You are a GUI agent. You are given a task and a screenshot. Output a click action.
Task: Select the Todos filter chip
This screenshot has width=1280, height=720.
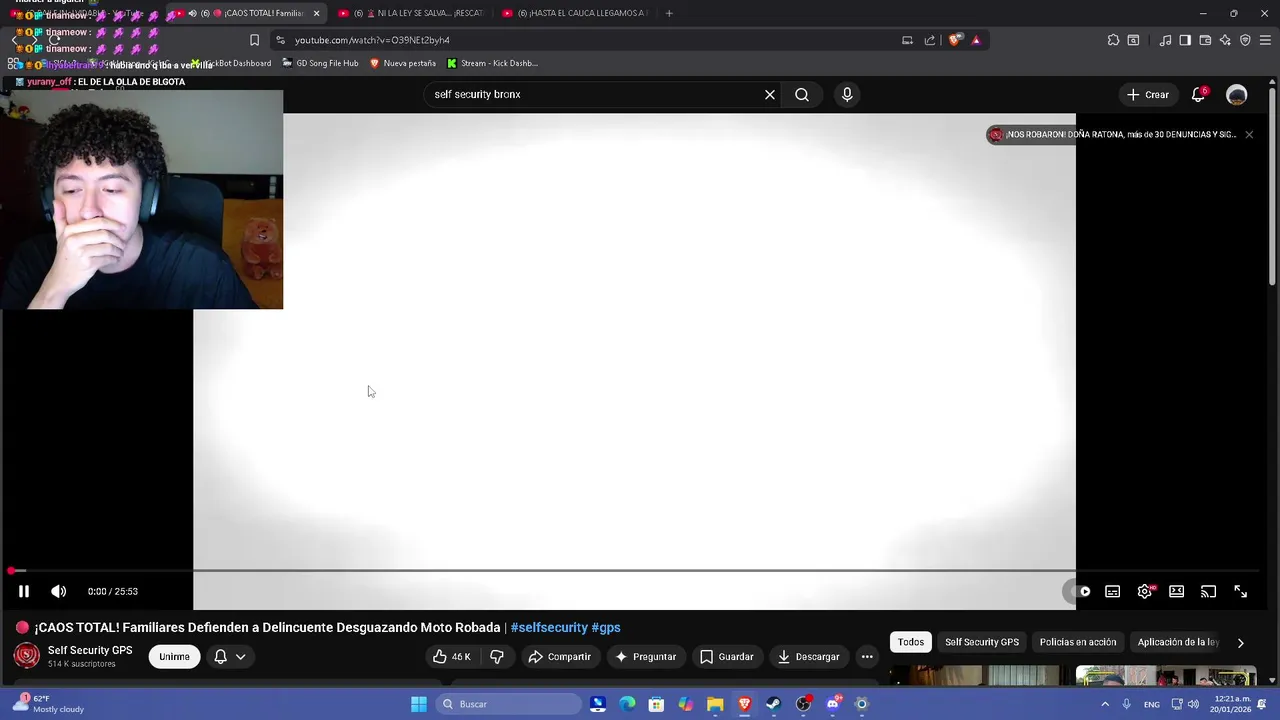(910, 642)
